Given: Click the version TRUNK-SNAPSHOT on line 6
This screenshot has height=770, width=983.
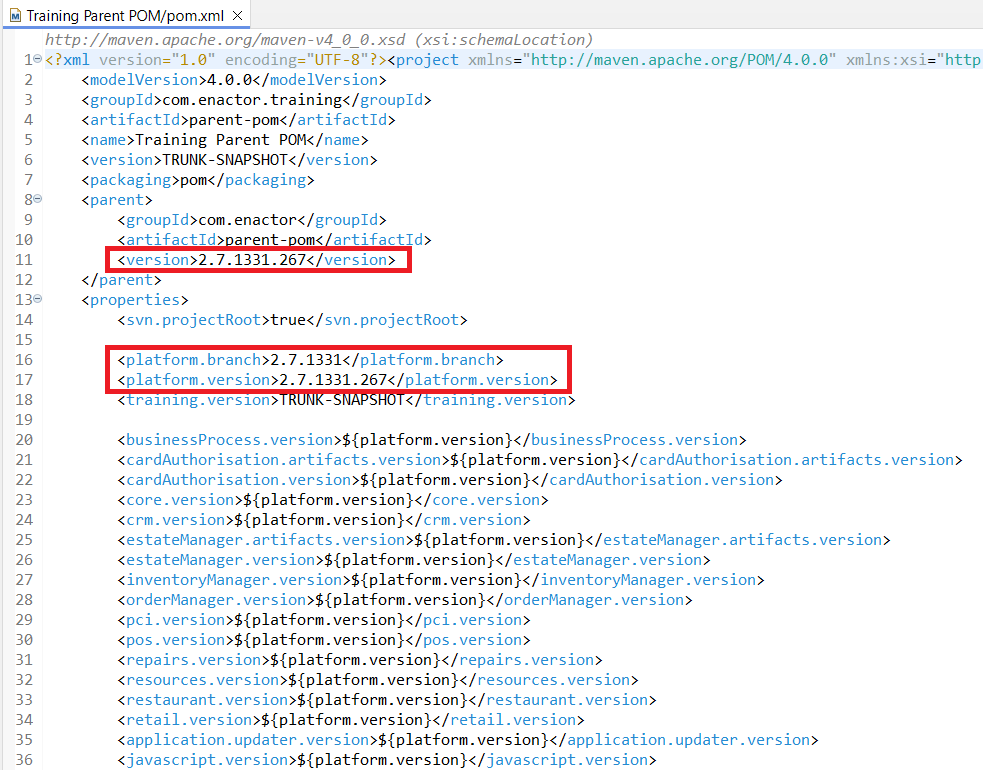Looking at the screenshot, I should click(229, 160).
